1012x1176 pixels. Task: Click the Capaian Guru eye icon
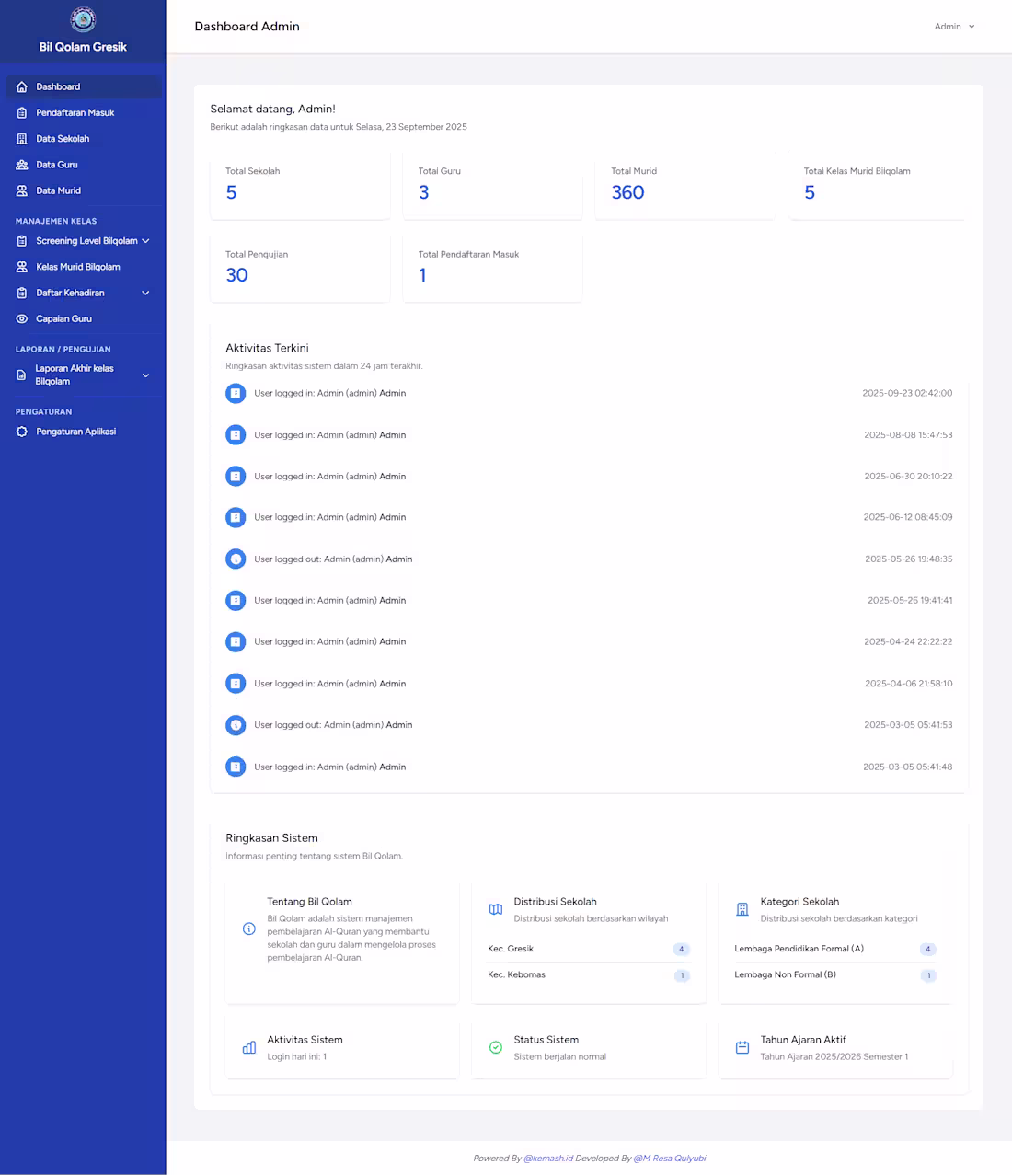pyautogui.click(x=22, y=318)
